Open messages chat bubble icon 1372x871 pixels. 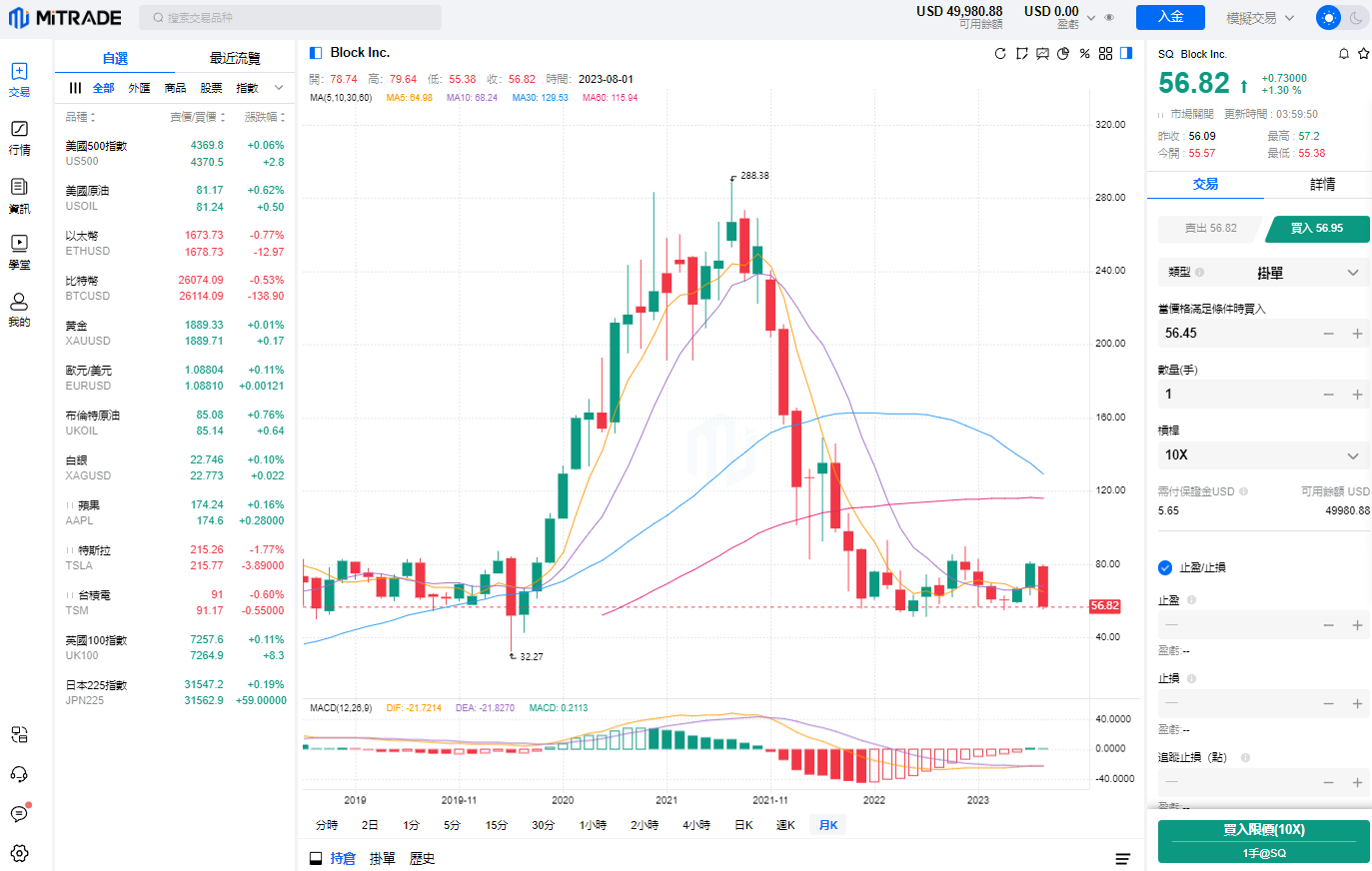click(x=19, y=814)
